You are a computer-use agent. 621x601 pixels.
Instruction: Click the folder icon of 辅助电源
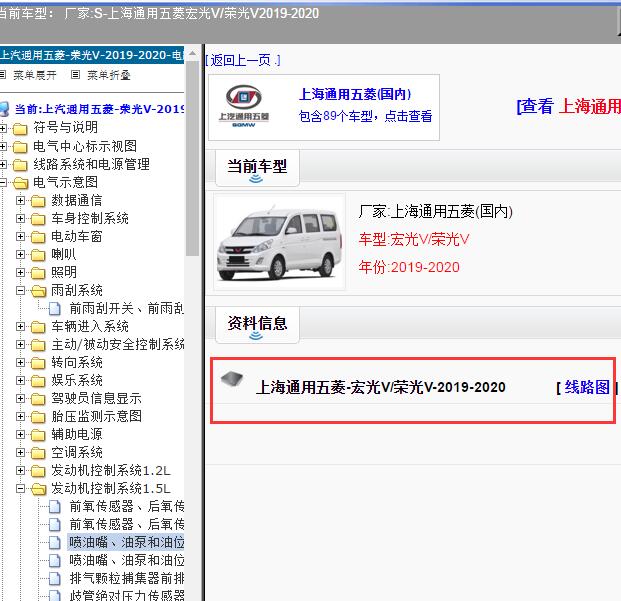coord(38,435)
